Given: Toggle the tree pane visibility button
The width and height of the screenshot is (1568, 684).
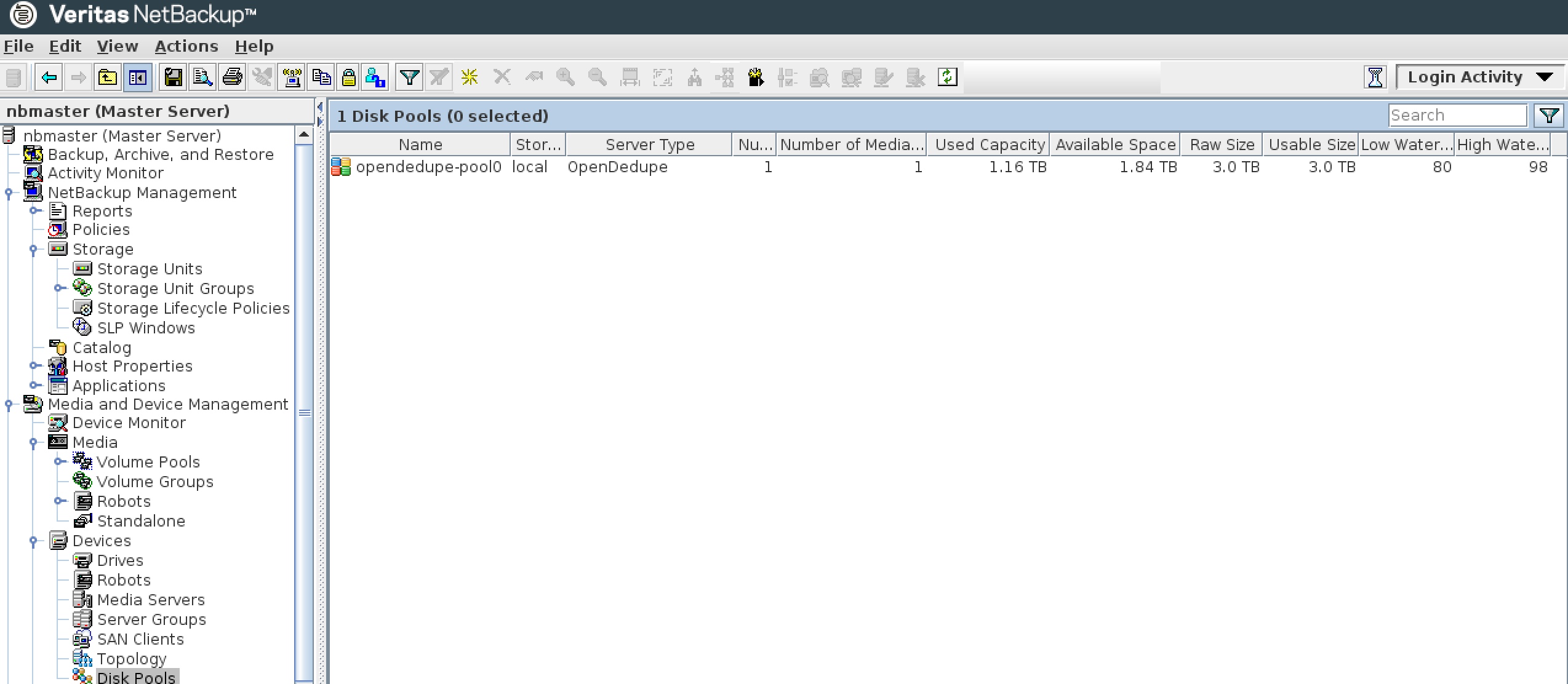Looking at the screenshot, I should coord(138,77).
